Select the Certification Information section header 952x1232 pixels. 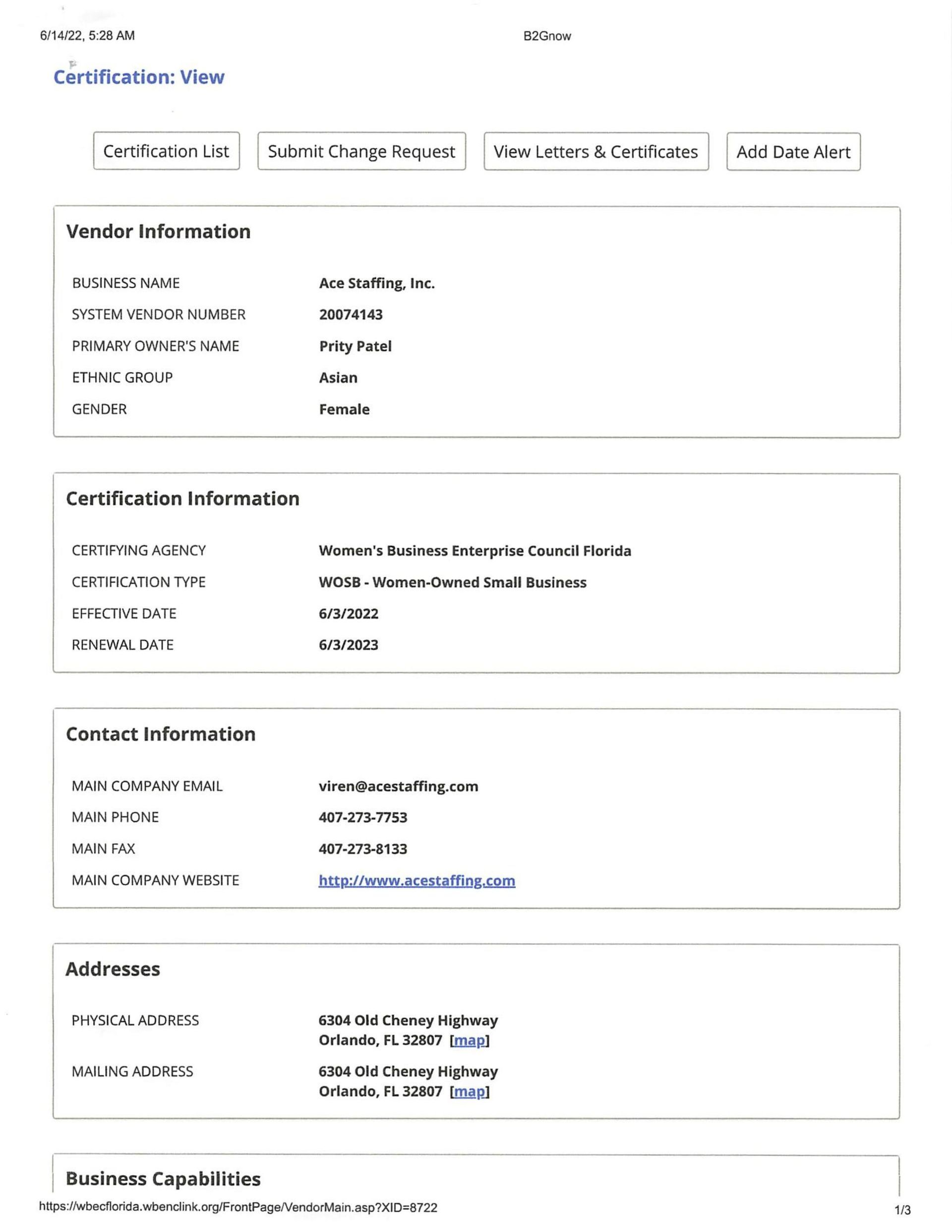183,498
